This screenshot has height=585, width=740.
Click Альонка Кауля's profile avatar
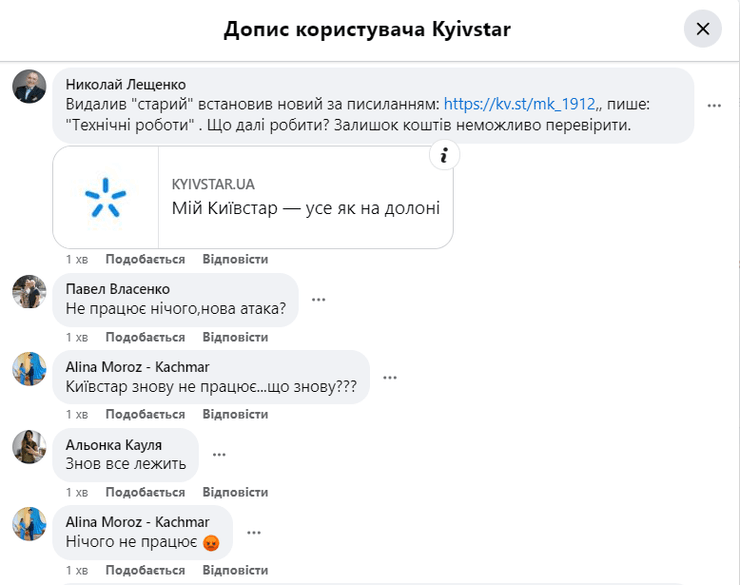pos(29,446)
